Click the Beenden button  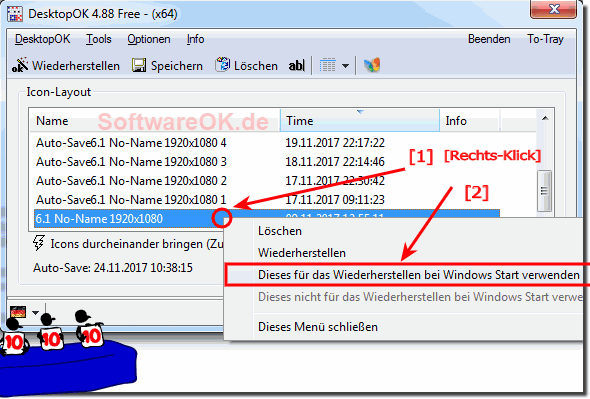pos(489,39)
